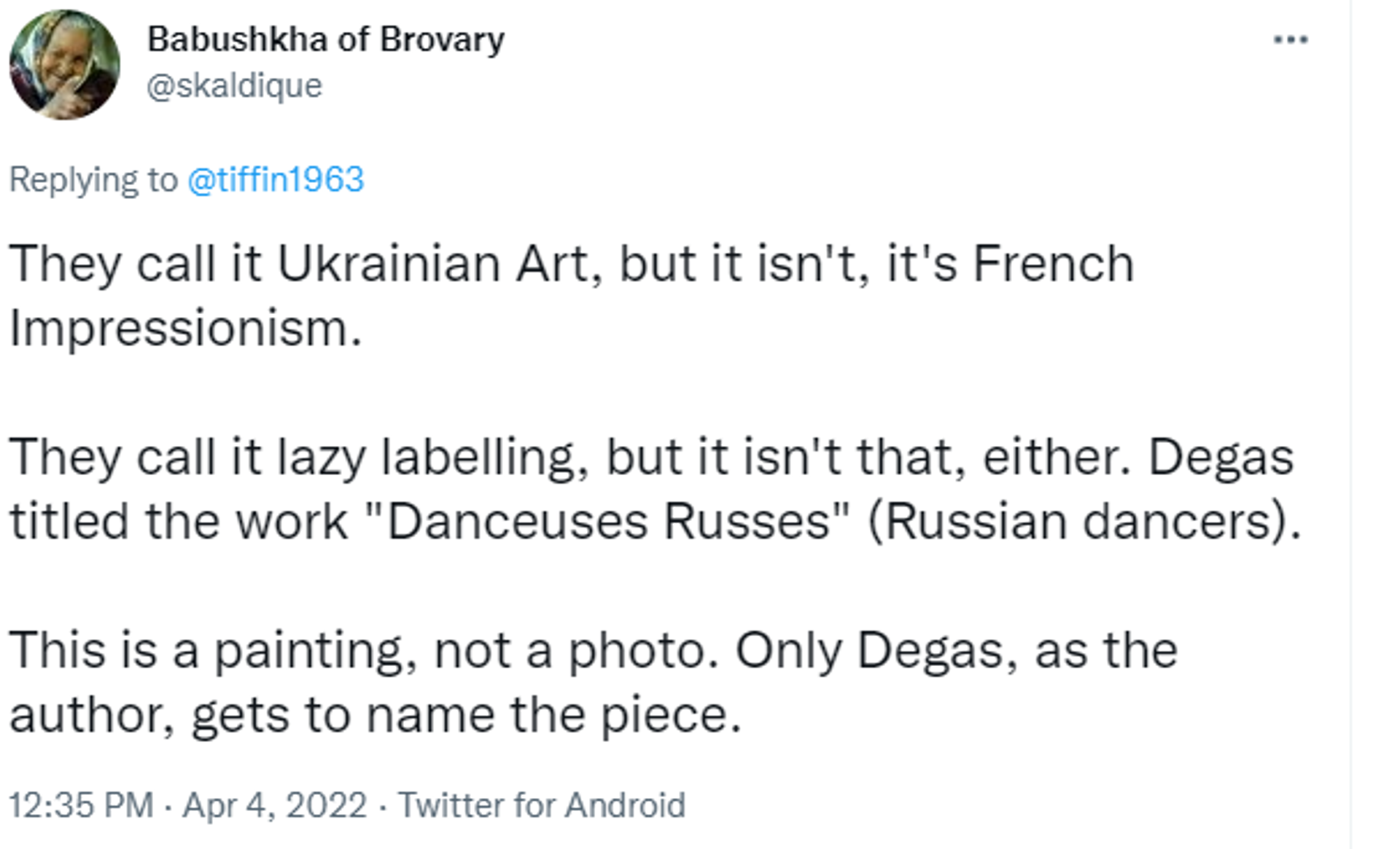Image resolution: width=1400 pixels, height=849 pixels.
Task: Click the "Replying to" label
Action: [x=93, y=179]
